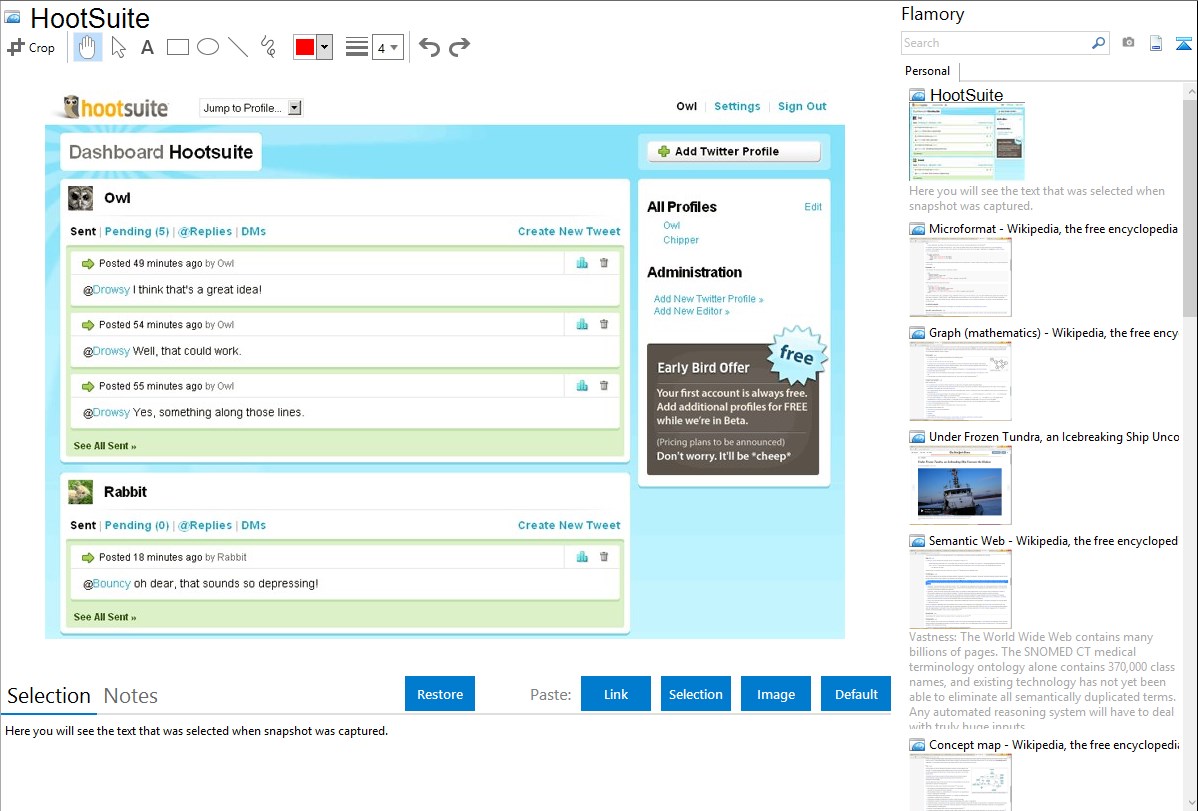Viewport: 1198px width, 811px height.
Task: Open stats for the post from 55 minutes ago
Action: (582, 385)
